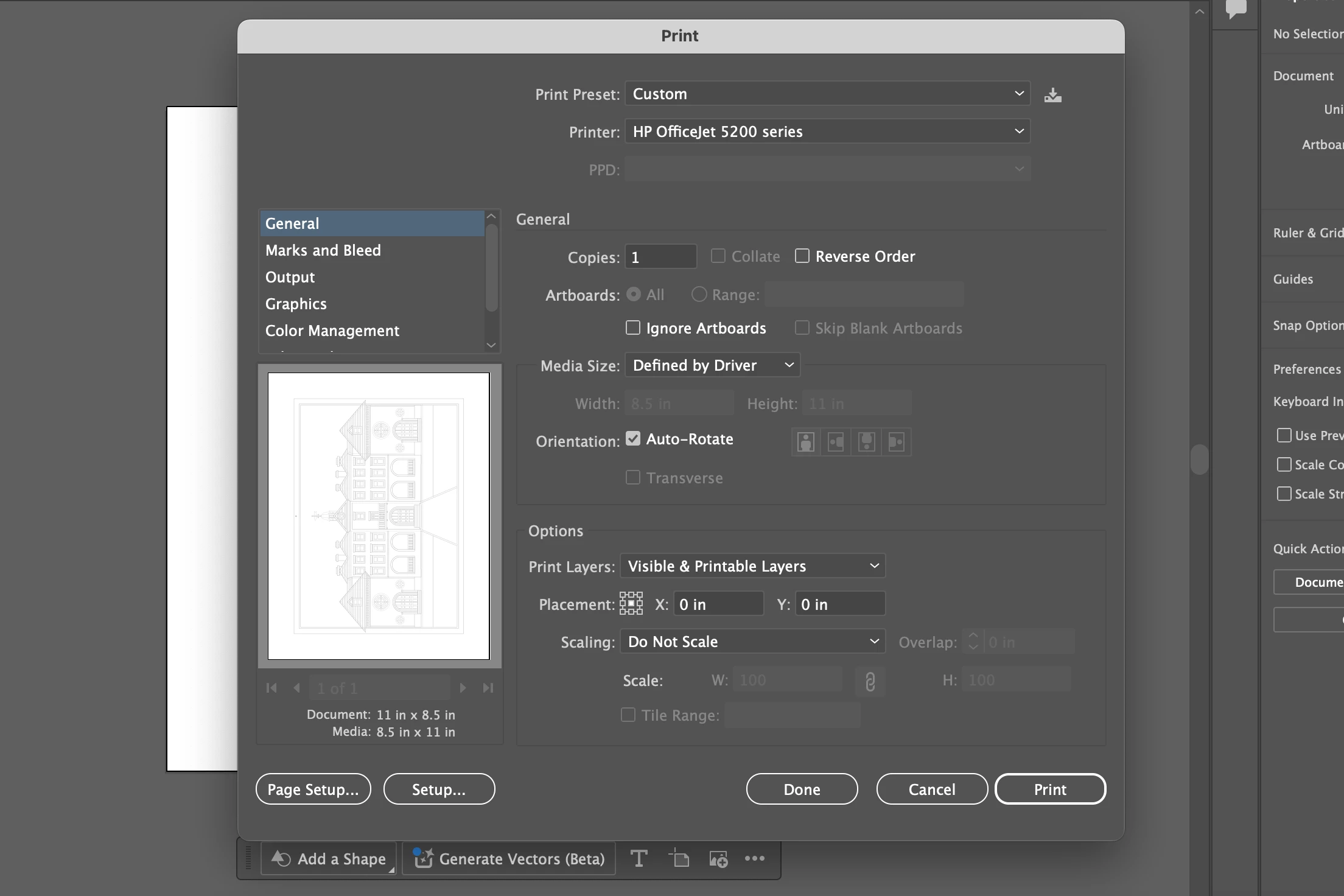This screenshot has height=896, width=1344.
Task: Select landscape left orientation icon
Action: [x=836, y=442]
